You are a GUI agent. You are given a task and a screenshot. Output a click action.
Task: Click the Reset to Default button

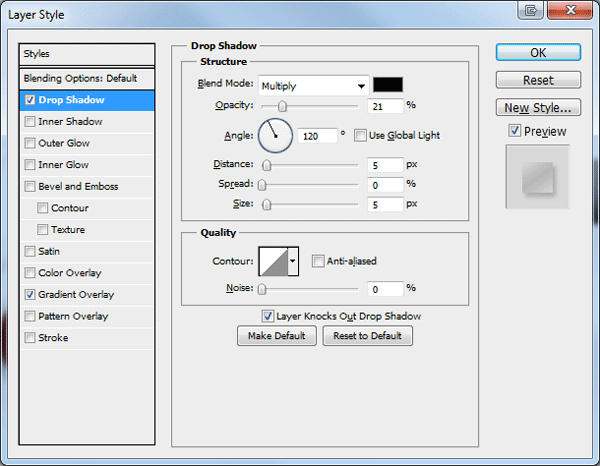point(368,336)
